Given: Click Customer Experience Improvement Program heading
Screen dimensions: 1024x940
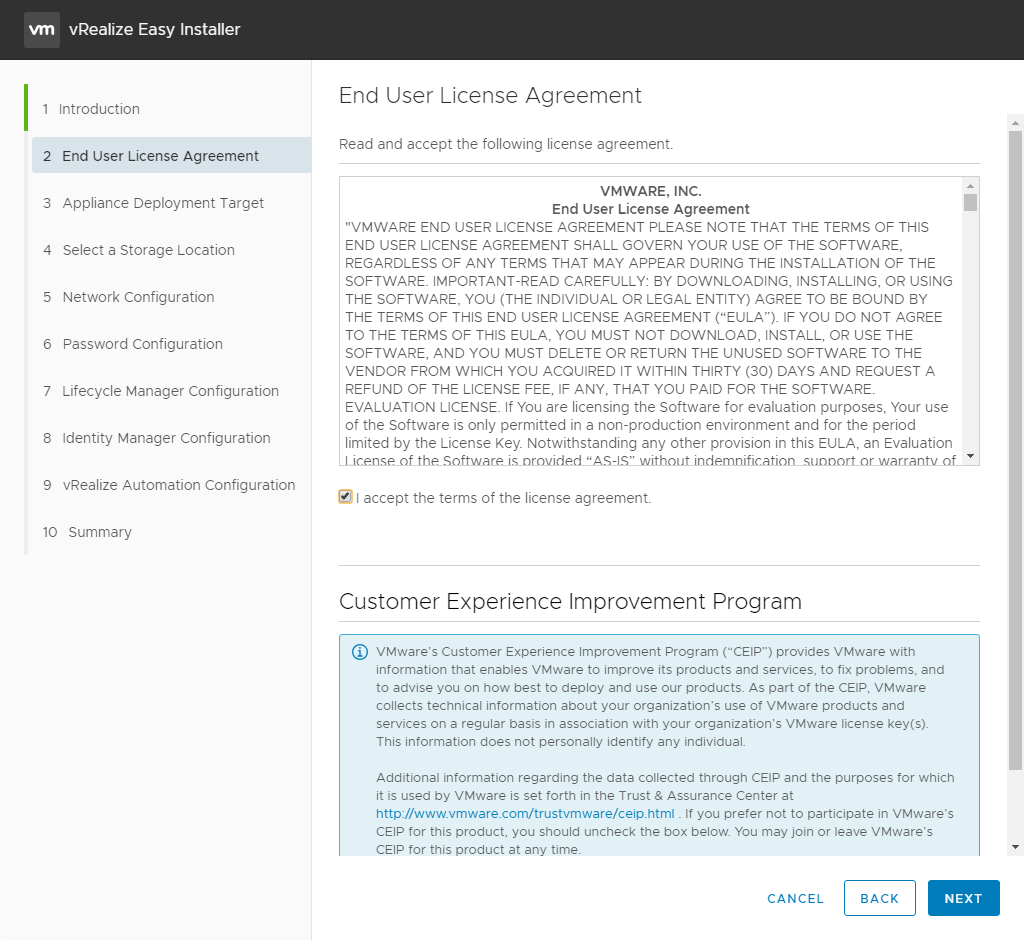Looking at the screenshot, I should [x=570, y=601].
